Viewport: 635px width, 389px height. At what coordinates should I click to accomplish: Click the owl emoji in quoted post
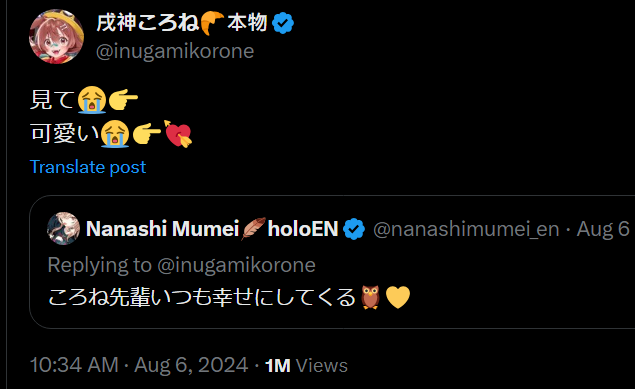click(371, 298)
